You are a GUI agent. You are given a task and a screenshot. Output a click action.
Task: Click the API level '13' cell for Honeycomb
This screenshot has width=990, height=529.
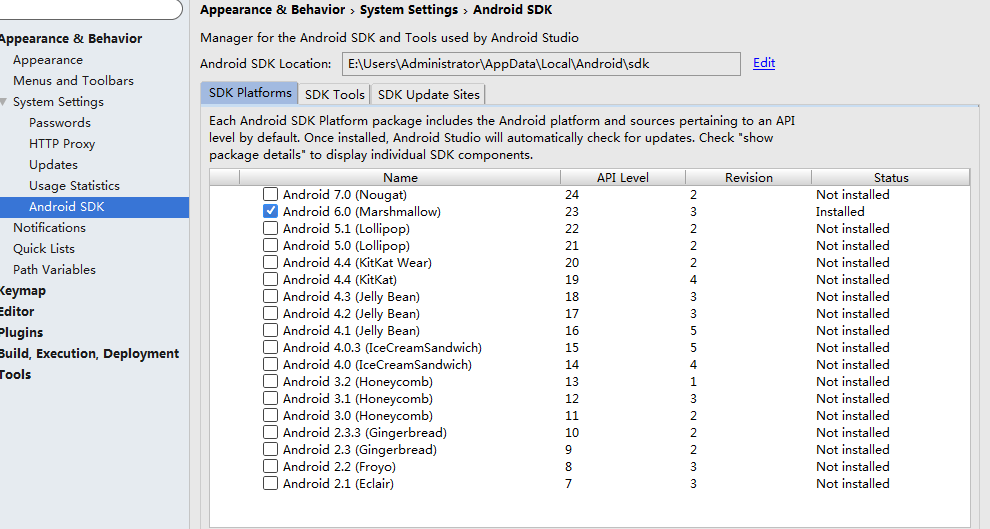(x=572, y=382)
